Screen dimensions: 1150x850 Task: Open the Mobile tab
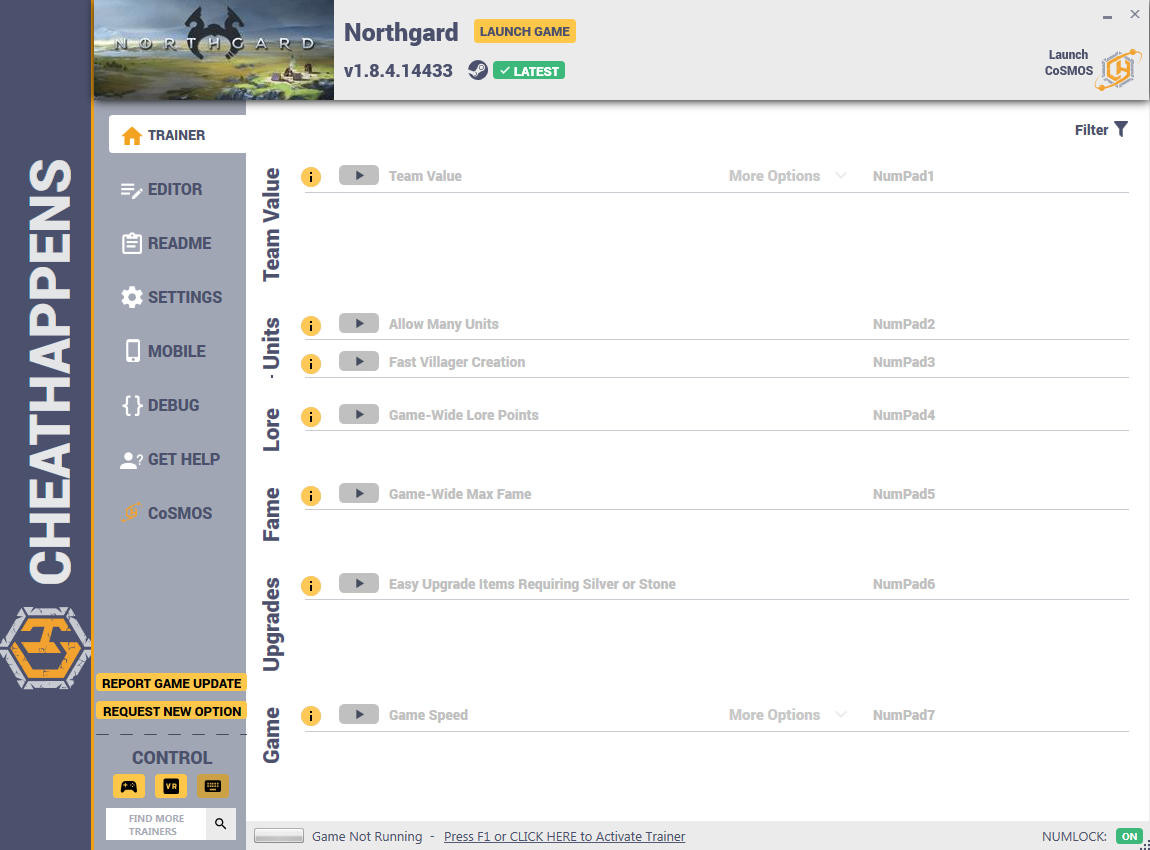coord(165,351)
